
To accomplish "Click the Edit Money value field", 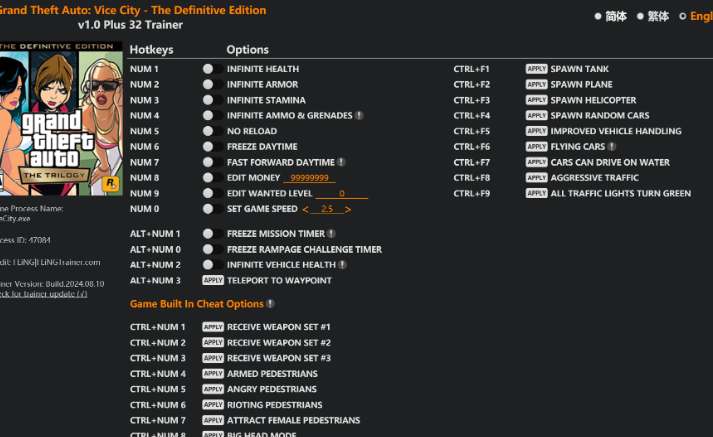I will click(309, 178).
